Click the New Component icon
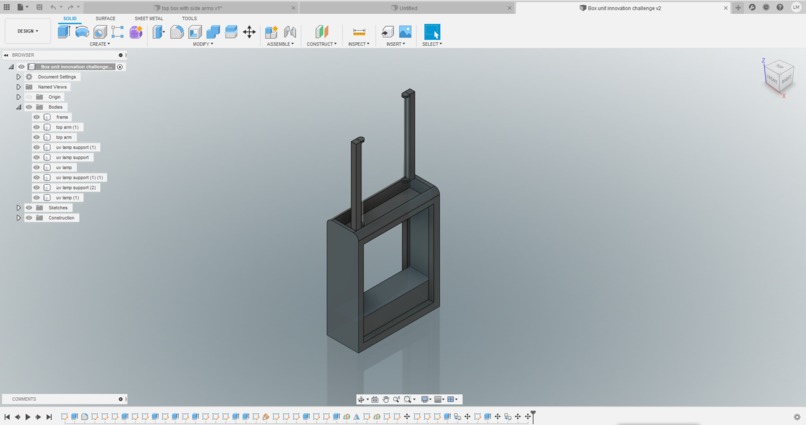 (271, 32)
